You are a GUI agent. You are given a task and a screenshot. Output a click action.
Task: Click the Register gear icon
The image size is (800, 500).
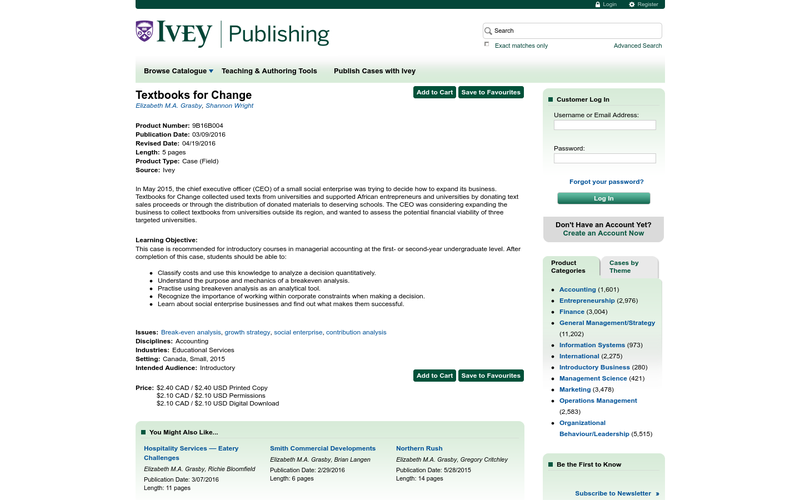(632, 5)
